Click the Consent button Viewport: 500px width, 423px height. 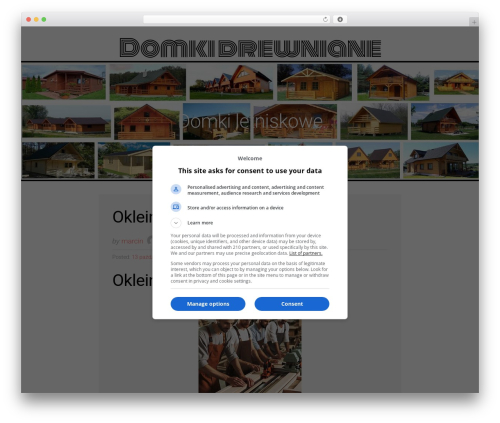pyautogui.click(x=292, y=304)
